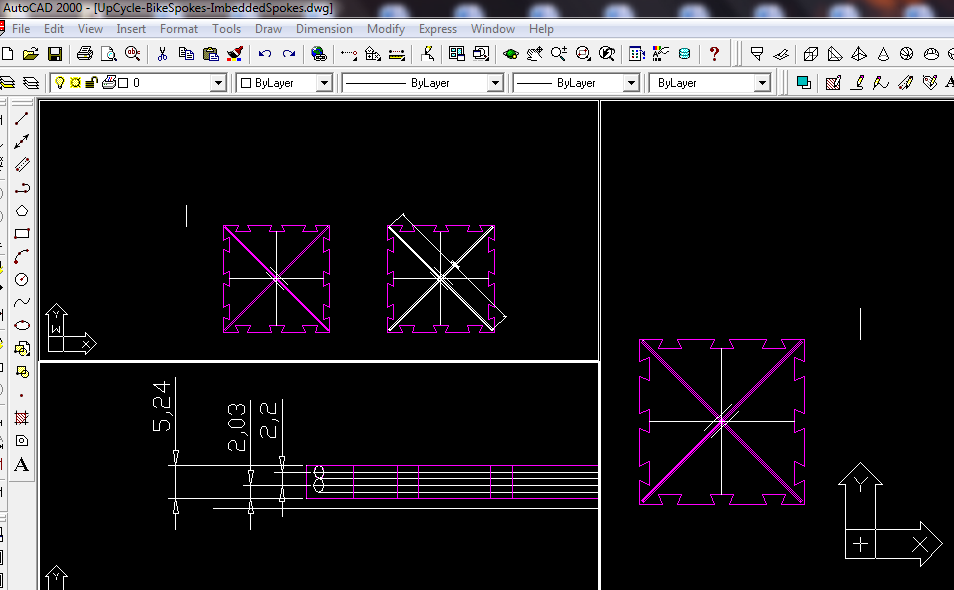Expand the layer 0 dropdown
The width and height of the screenshot is (954, 590).
(218, 83)
